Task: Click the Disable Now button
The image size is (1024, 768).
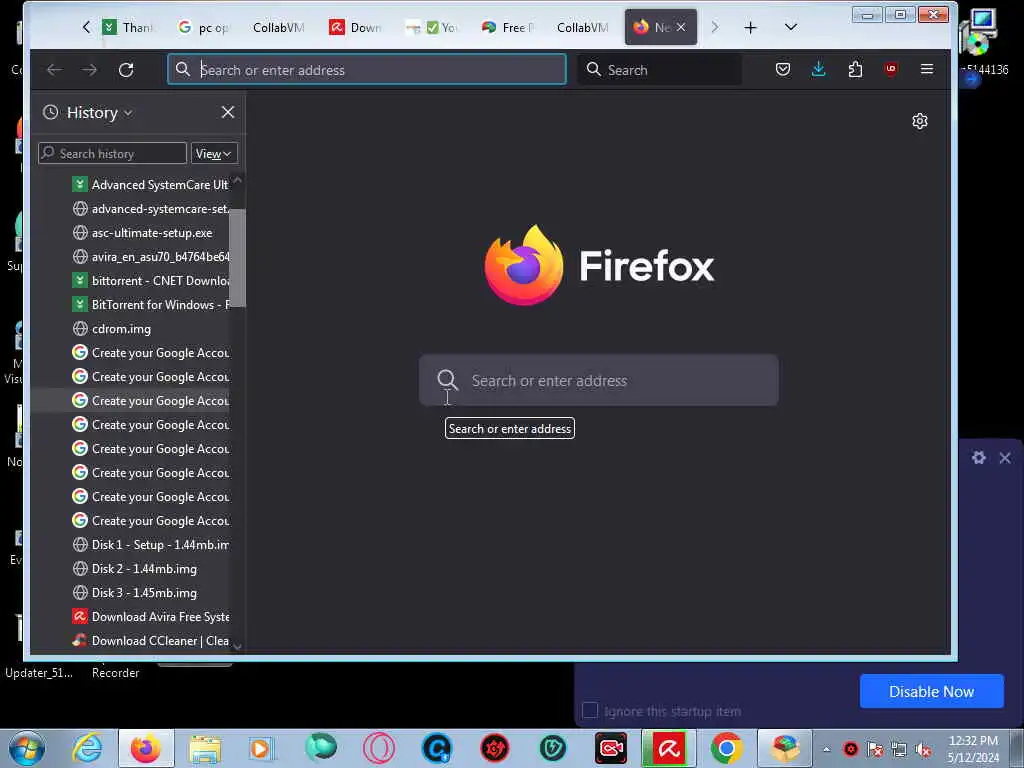Action: [x=931, y=691]
